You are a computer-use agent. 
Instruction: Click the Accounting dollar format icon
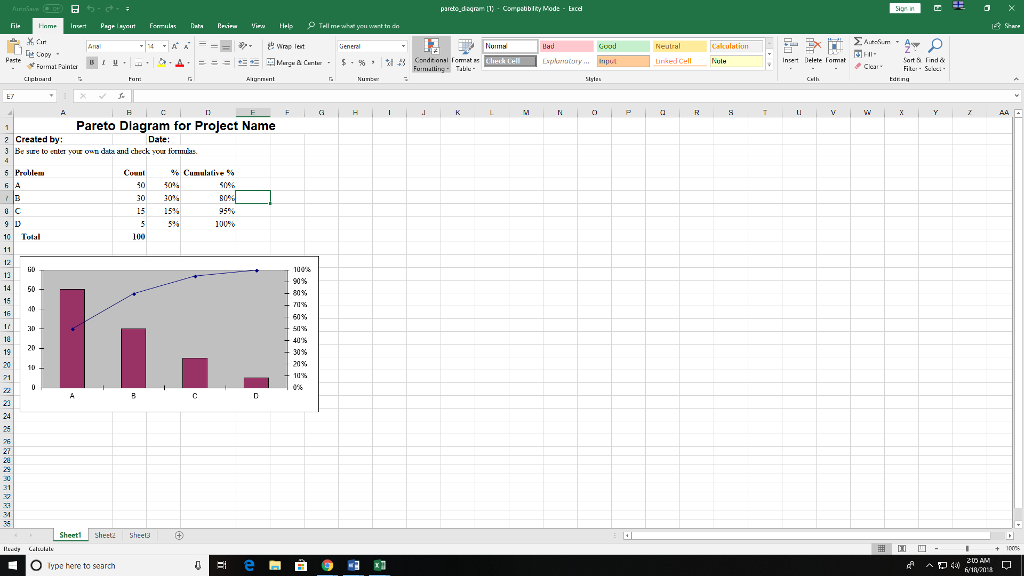coord(344,63)
